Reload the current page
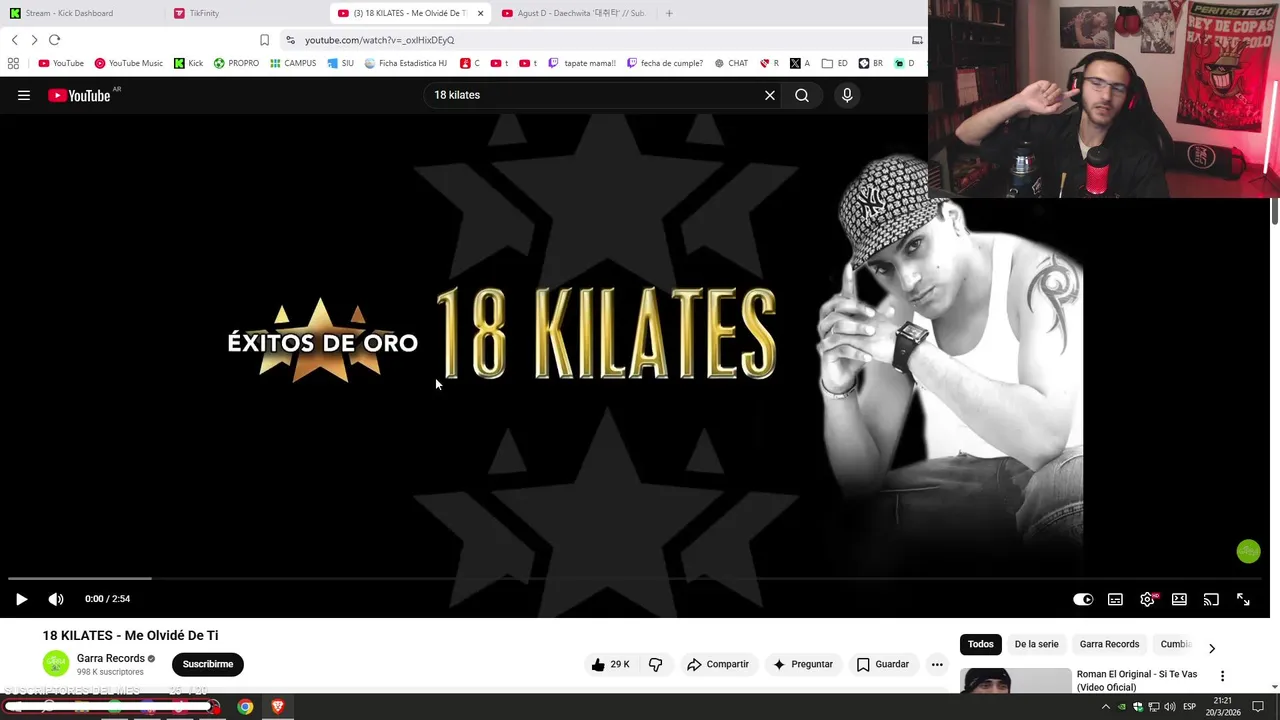Viewport: 1280px width, 720px height. click(55, 40)
